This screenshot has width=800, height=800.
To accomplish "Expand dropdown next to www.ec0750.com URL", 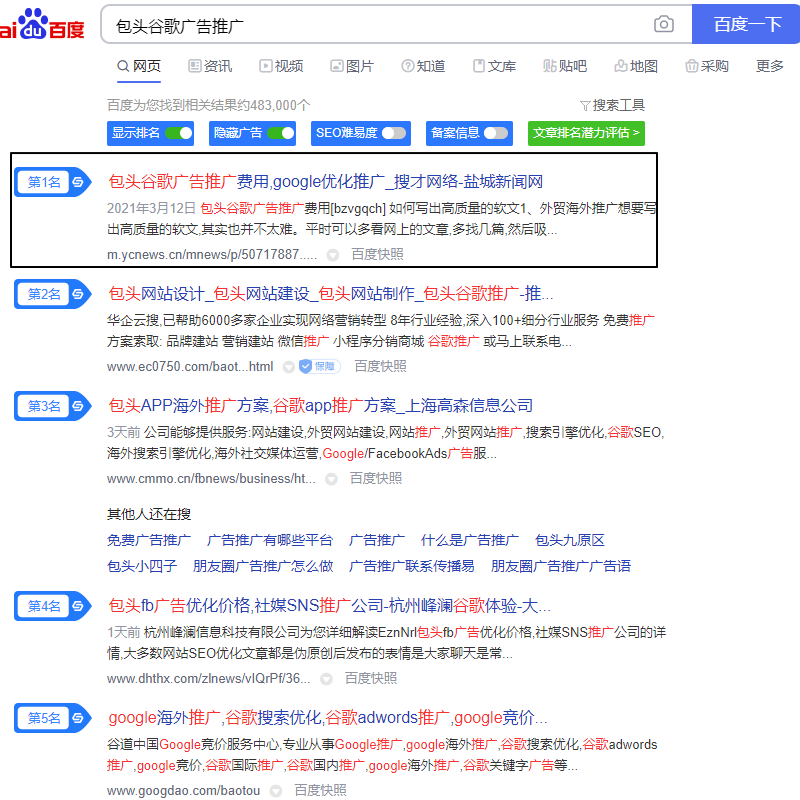I will point(289,367).
